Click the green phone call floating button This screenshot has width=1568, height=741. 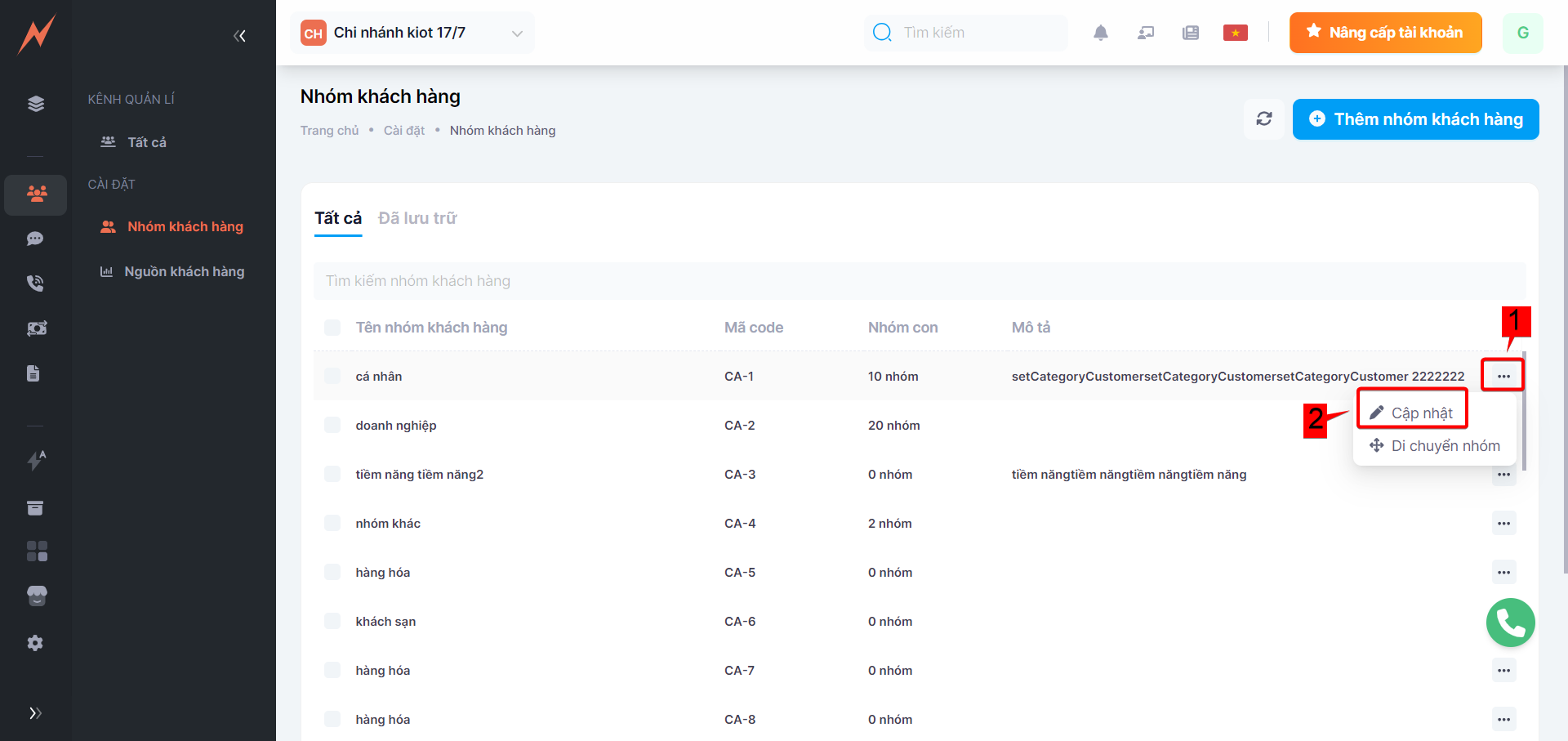click(x=1510, y=623)
